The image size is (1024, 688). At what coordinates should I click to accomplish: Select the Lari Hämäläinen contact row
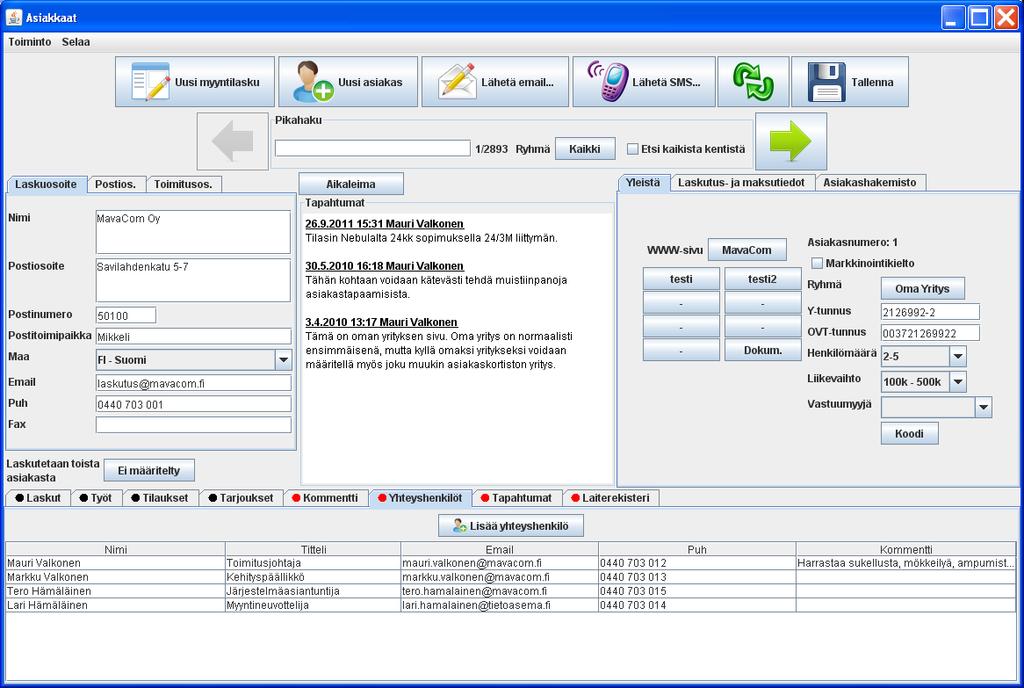pos(511,605)
